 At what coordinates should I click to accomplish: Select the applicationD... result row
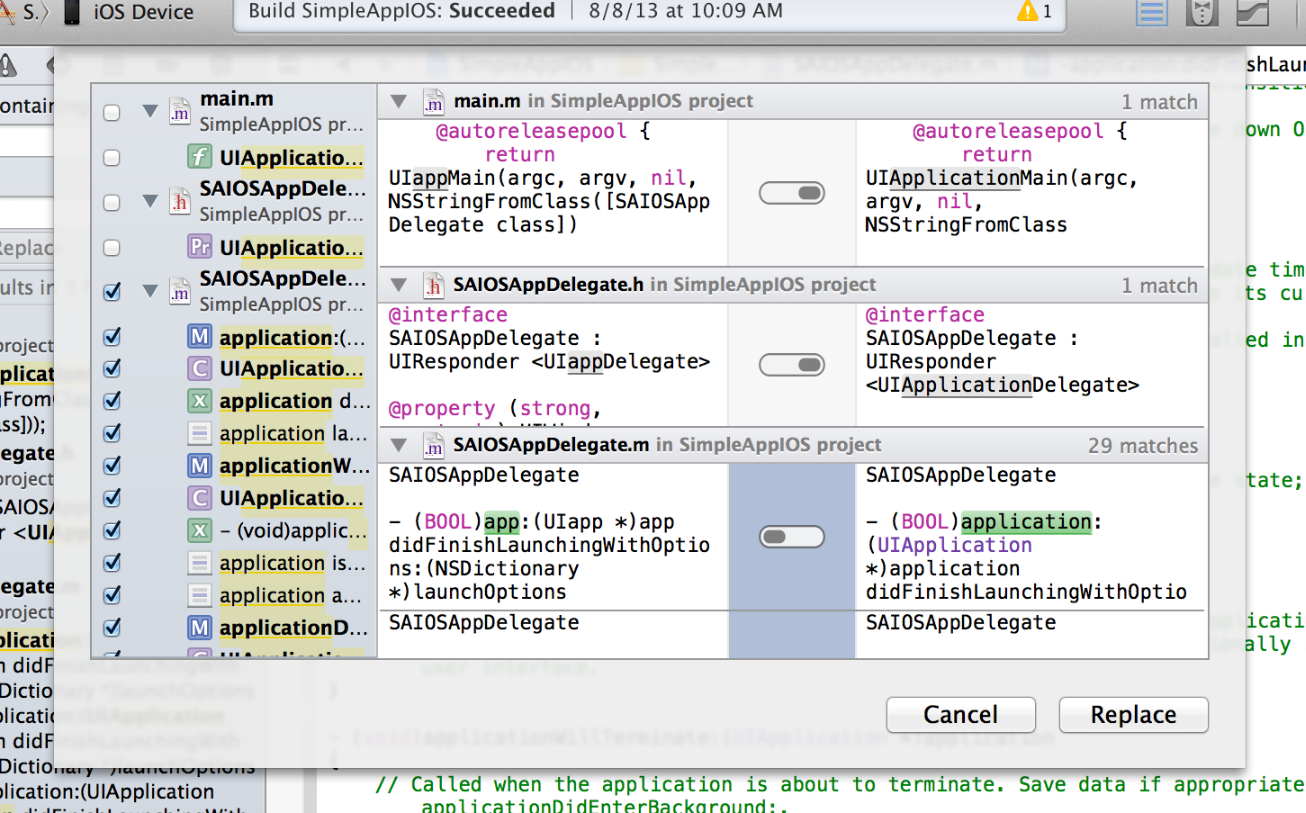[234, 627]
